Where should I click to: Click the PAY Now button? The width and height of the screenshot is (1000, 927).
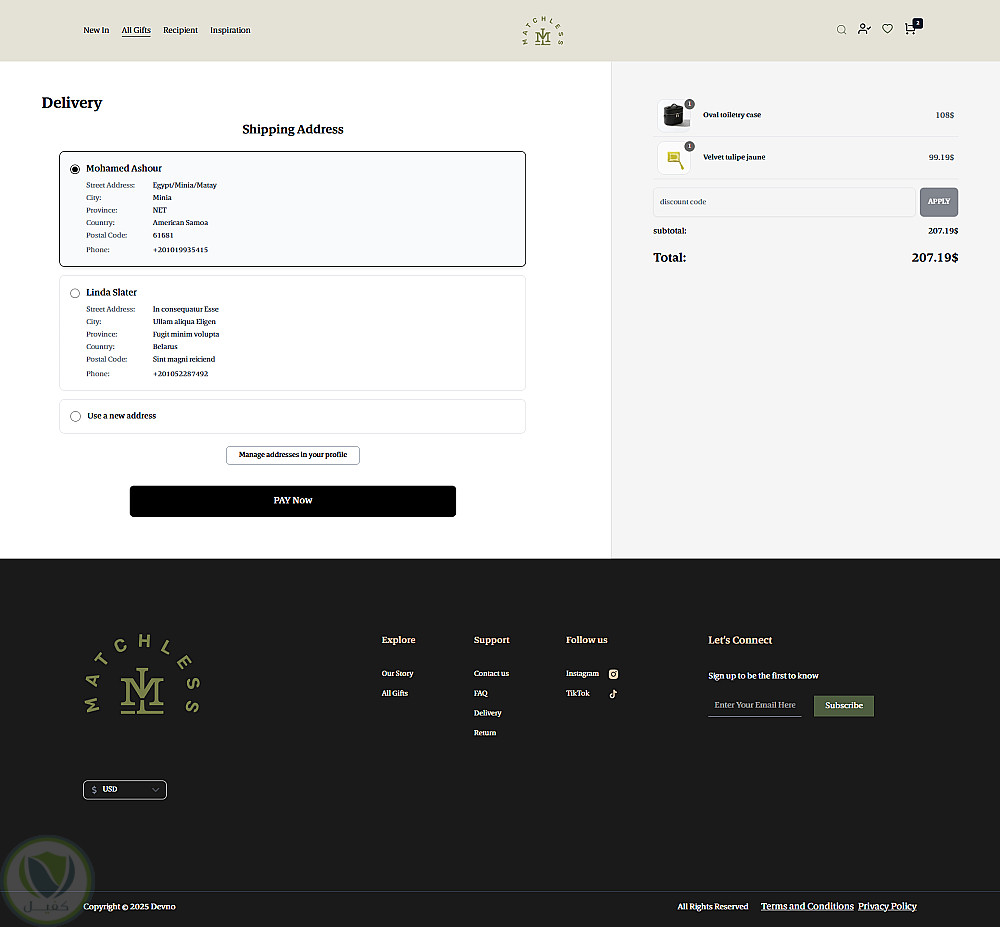pyautogui.click(x=293, y=501)
